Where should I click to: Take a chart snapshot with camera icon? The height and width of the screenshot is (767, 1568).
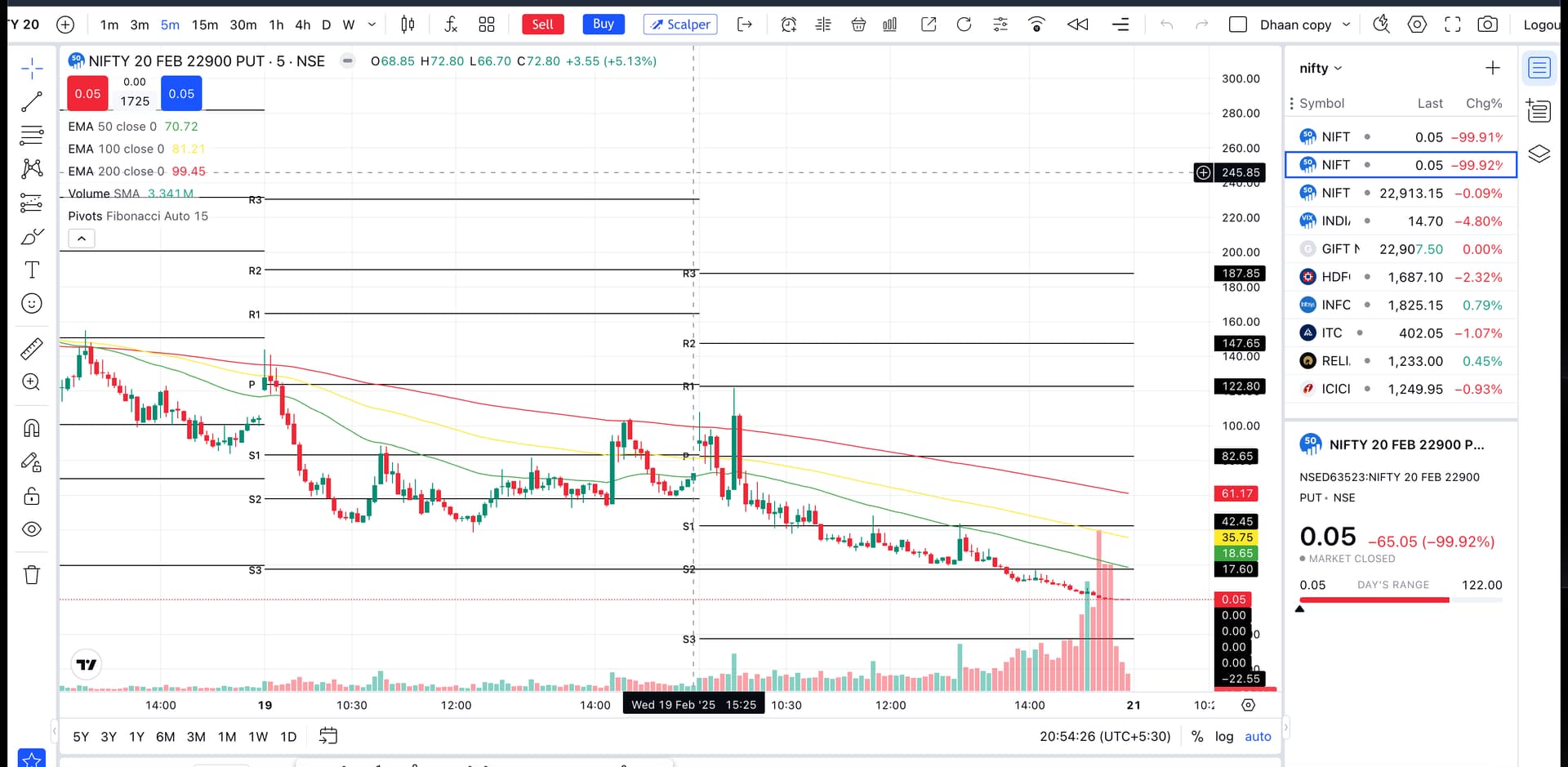click(1488, 25)
